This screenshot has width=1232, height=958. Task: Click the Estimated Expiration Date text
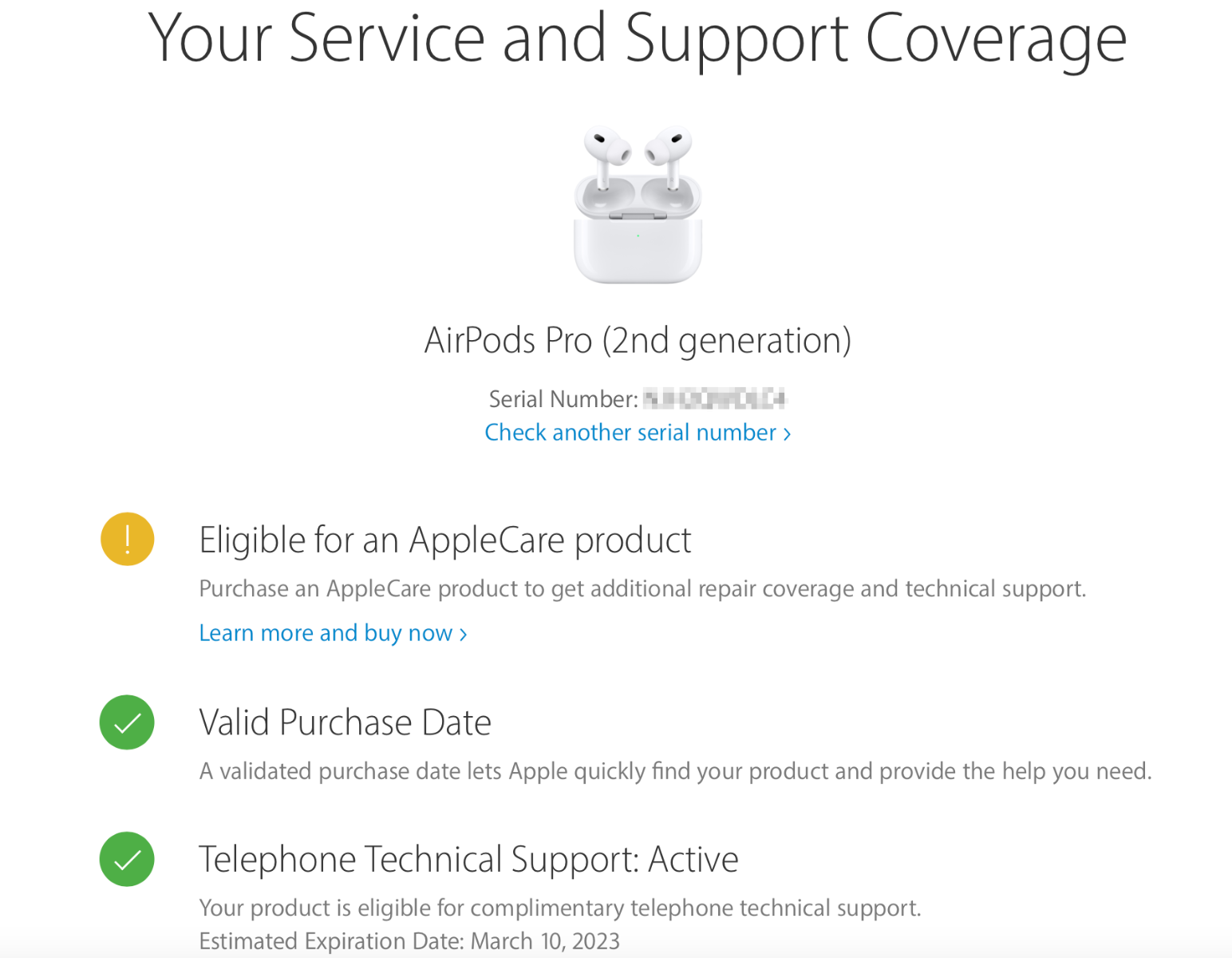tap(409, 940)
